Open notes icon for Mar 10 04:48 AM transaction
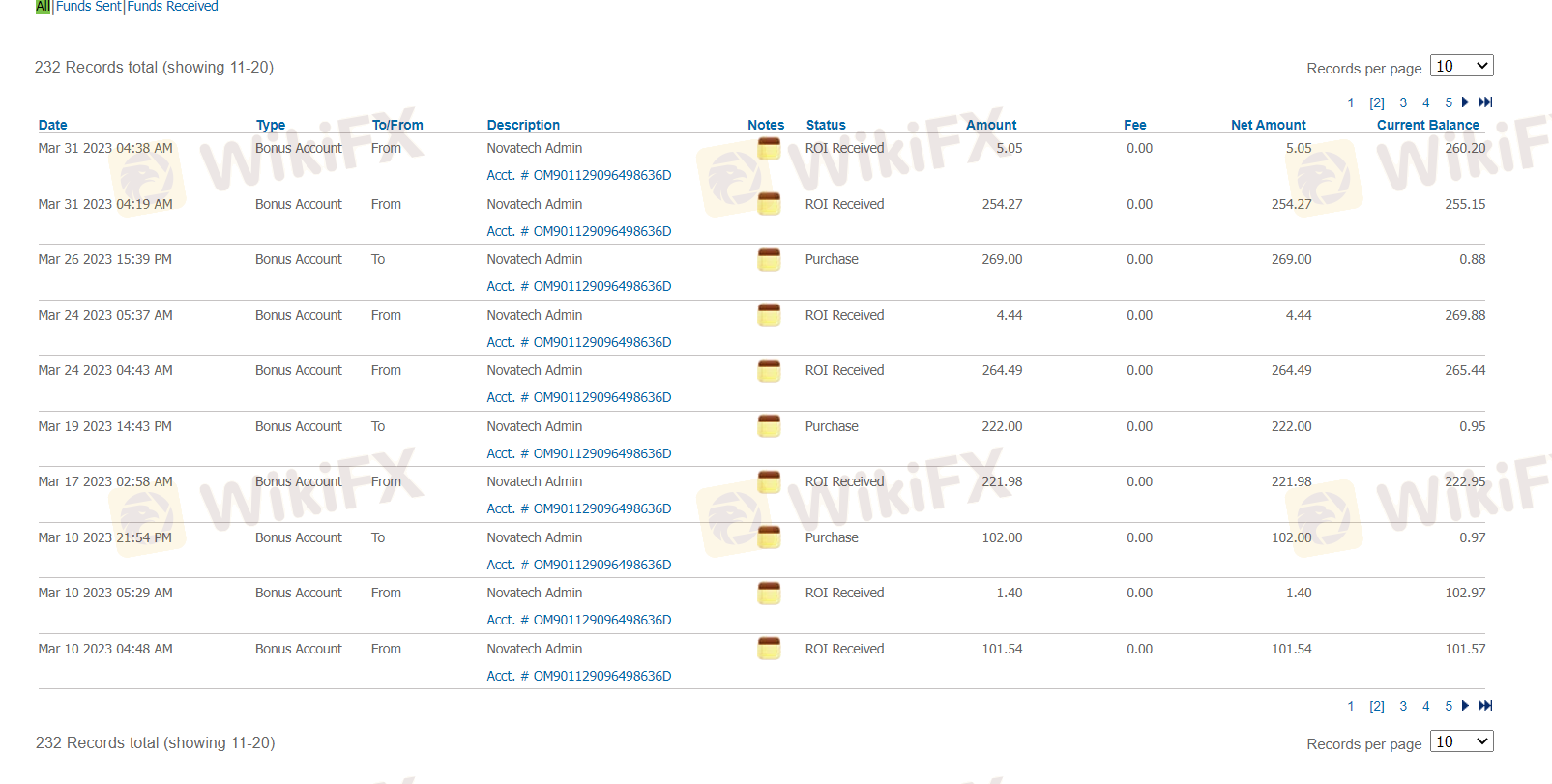Image resolution: width=1552 pixels, height=784 pixels. [769, 649]
